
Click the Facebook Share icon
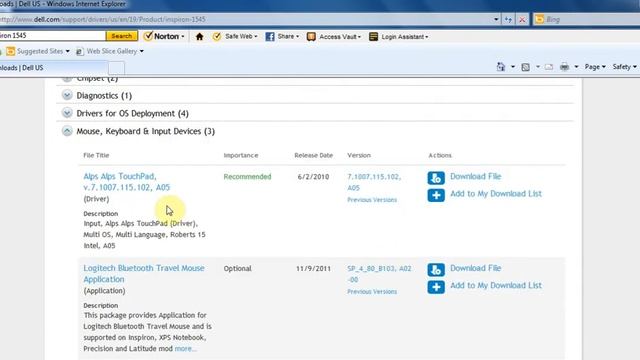coord(270,37)
